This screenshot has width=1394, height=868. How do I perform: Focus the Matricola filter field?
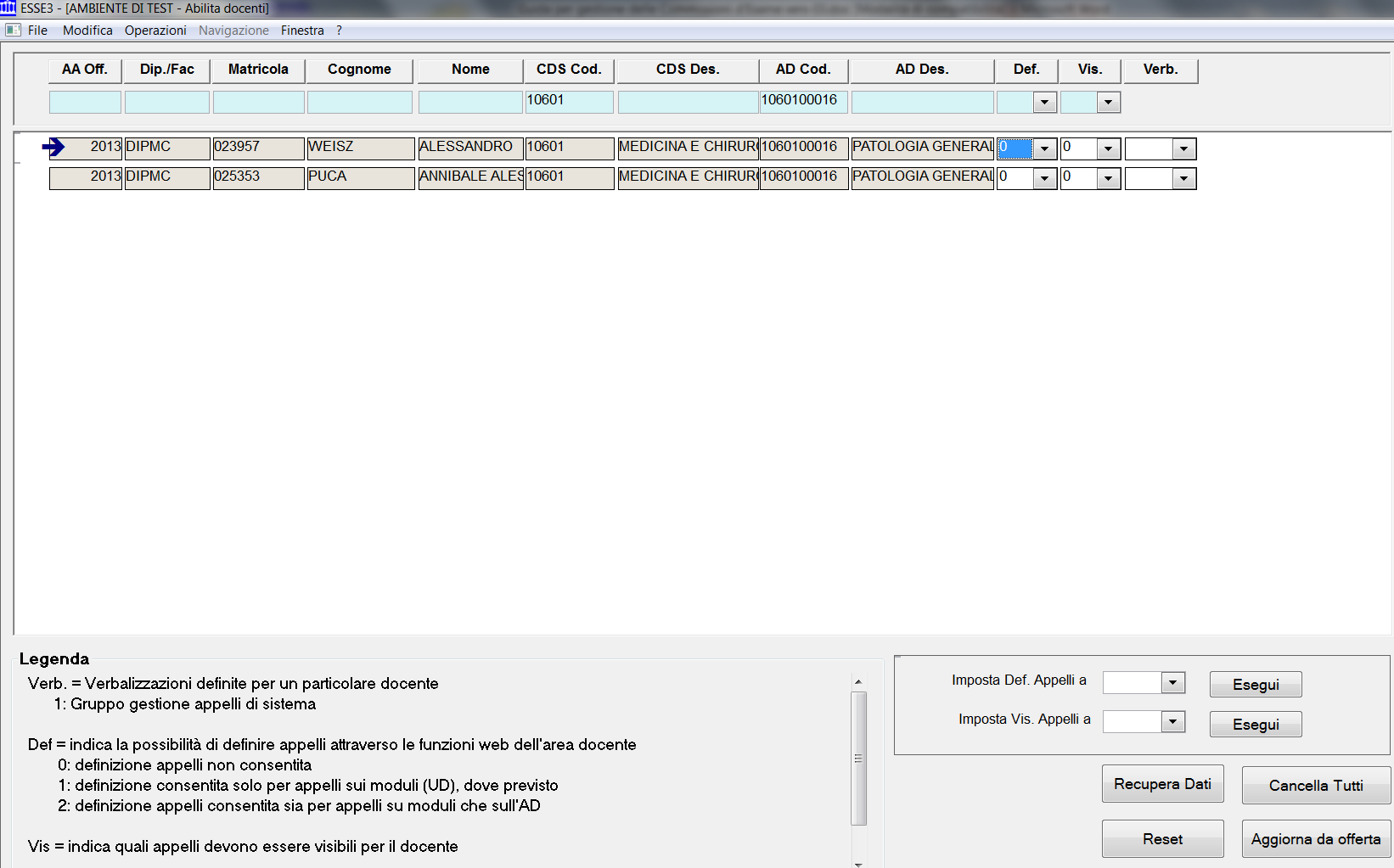(258, 102)
